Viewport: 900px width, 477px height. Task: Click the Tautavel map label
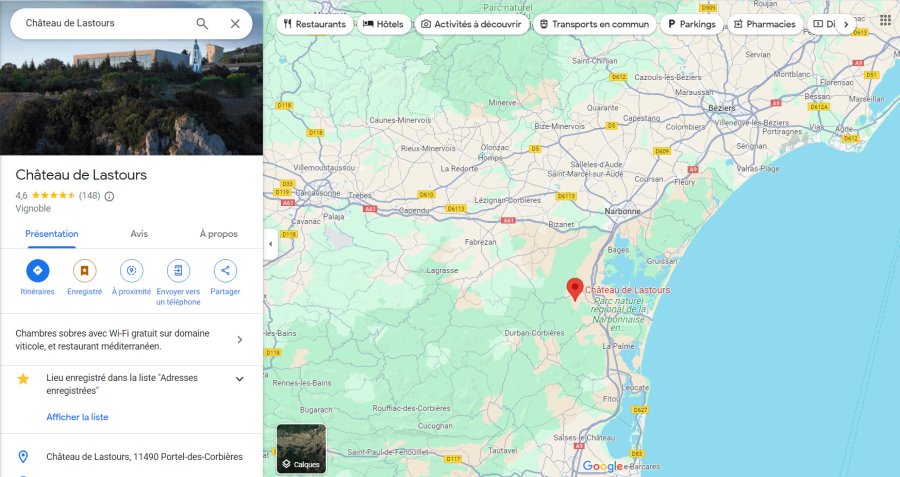(x=503, y=451)
